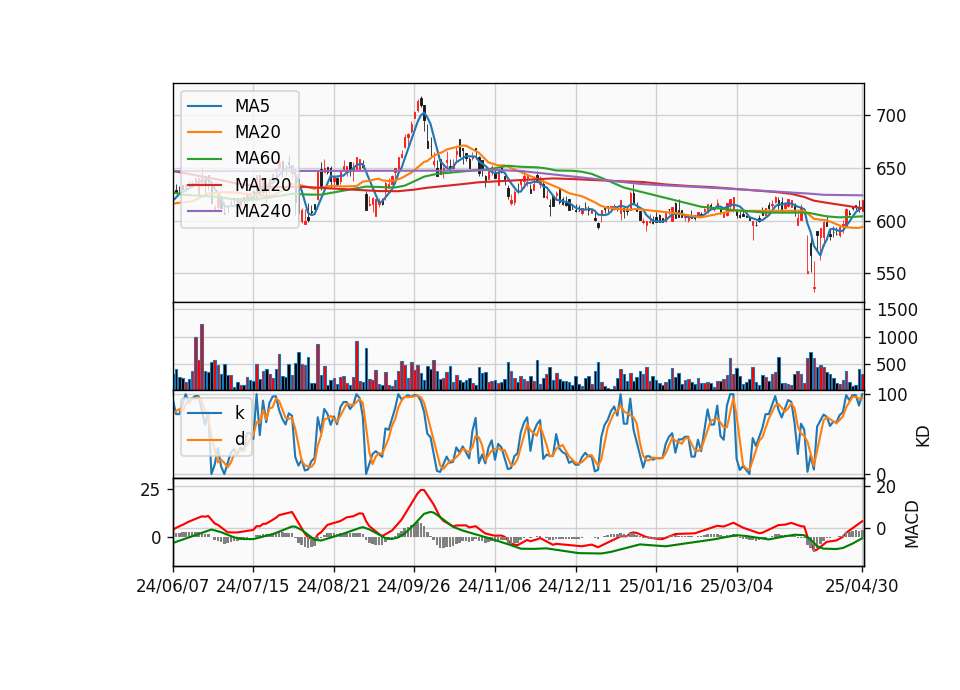Click the 25/01/16 date label

click(x=656, y=586)
